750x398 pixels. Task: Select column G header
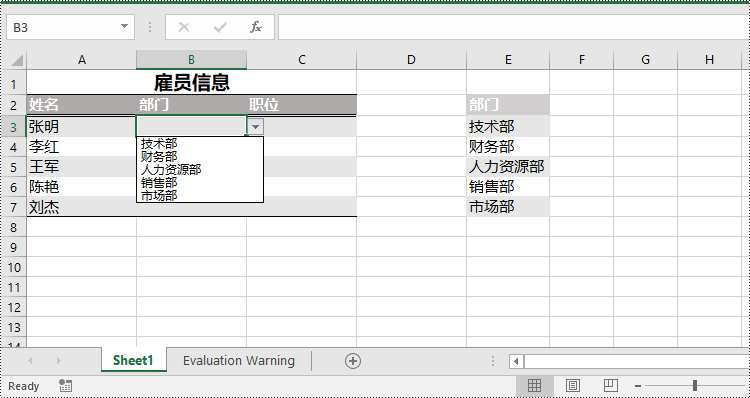click(x=646, y=60)
